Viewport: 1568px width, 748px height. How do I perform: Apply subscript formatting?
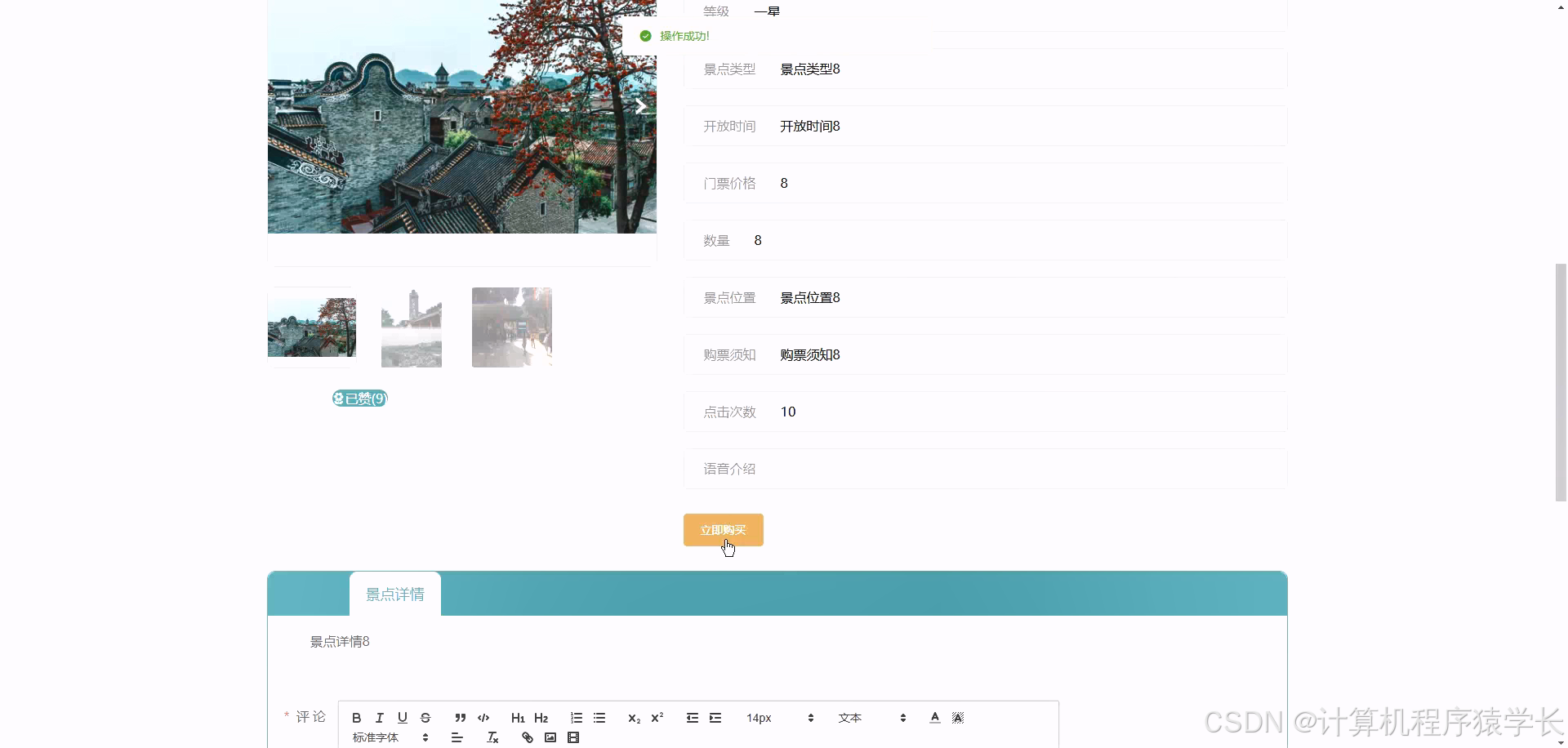(x=634, y=718)
